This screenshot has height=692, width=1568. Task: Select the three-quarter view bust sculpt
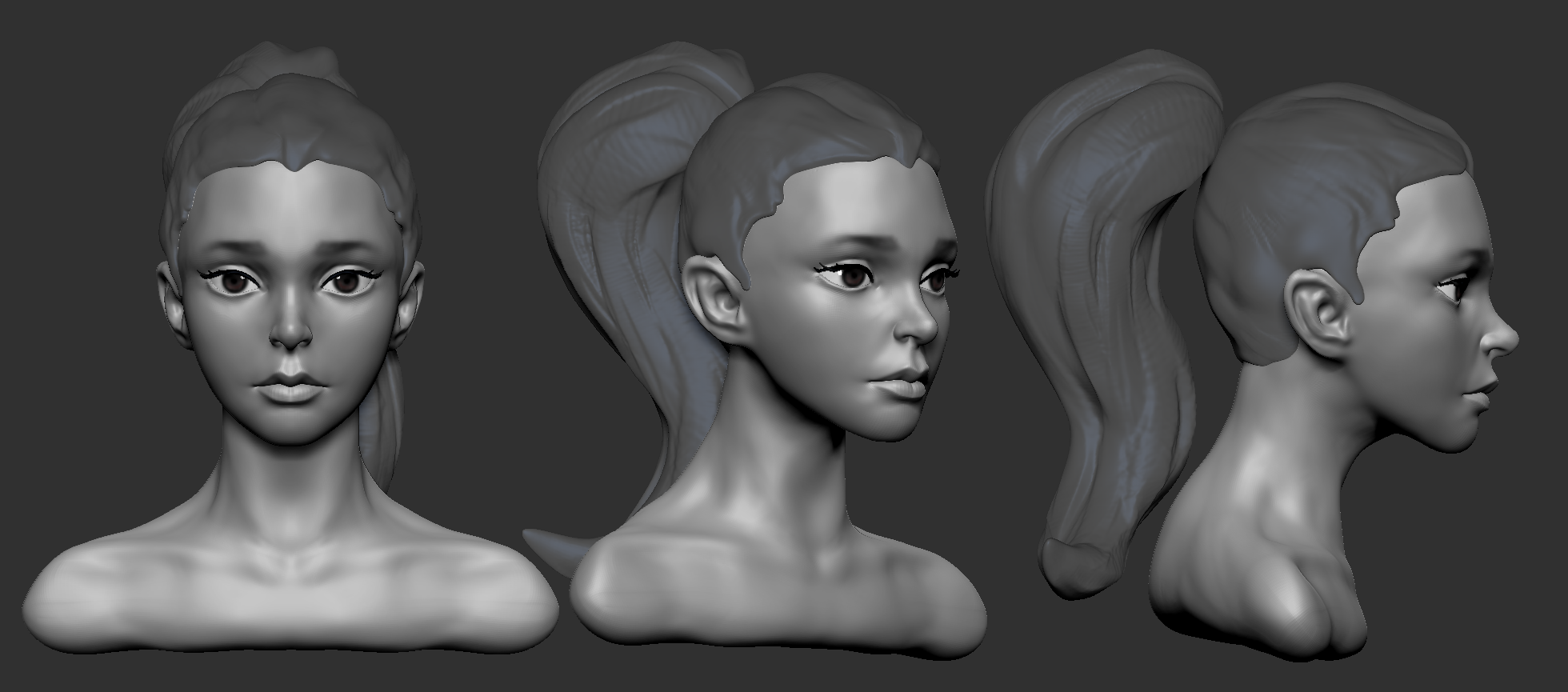point(756,352)
